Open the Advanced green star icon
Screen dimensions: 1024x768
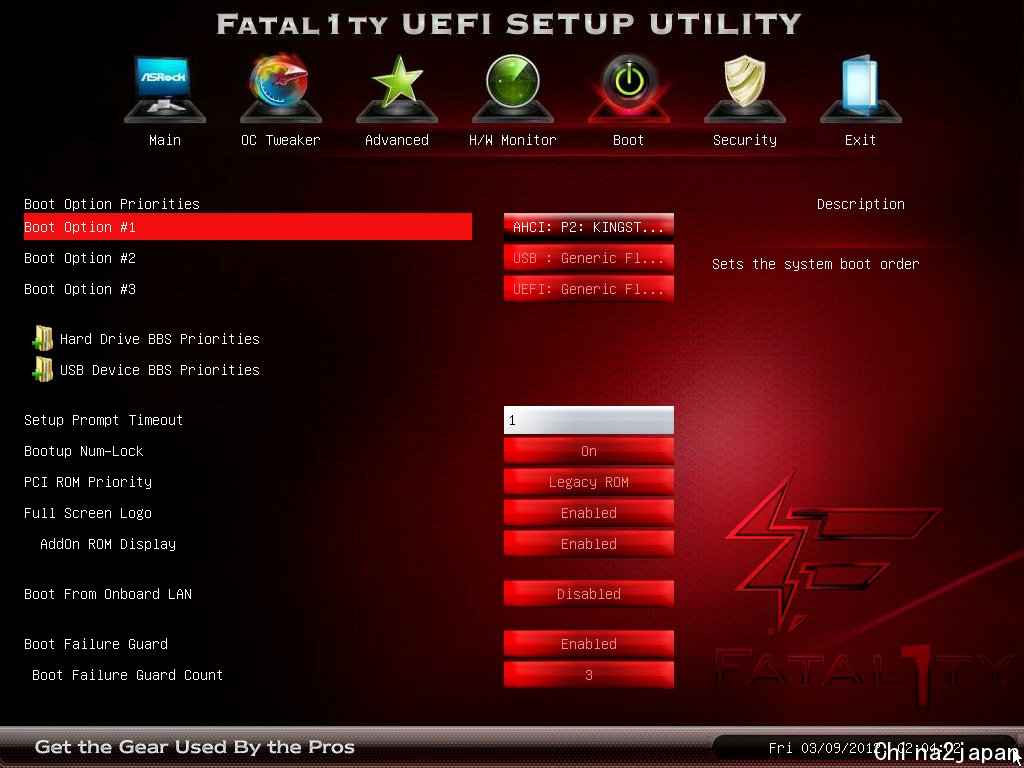[x=396, y=88]
